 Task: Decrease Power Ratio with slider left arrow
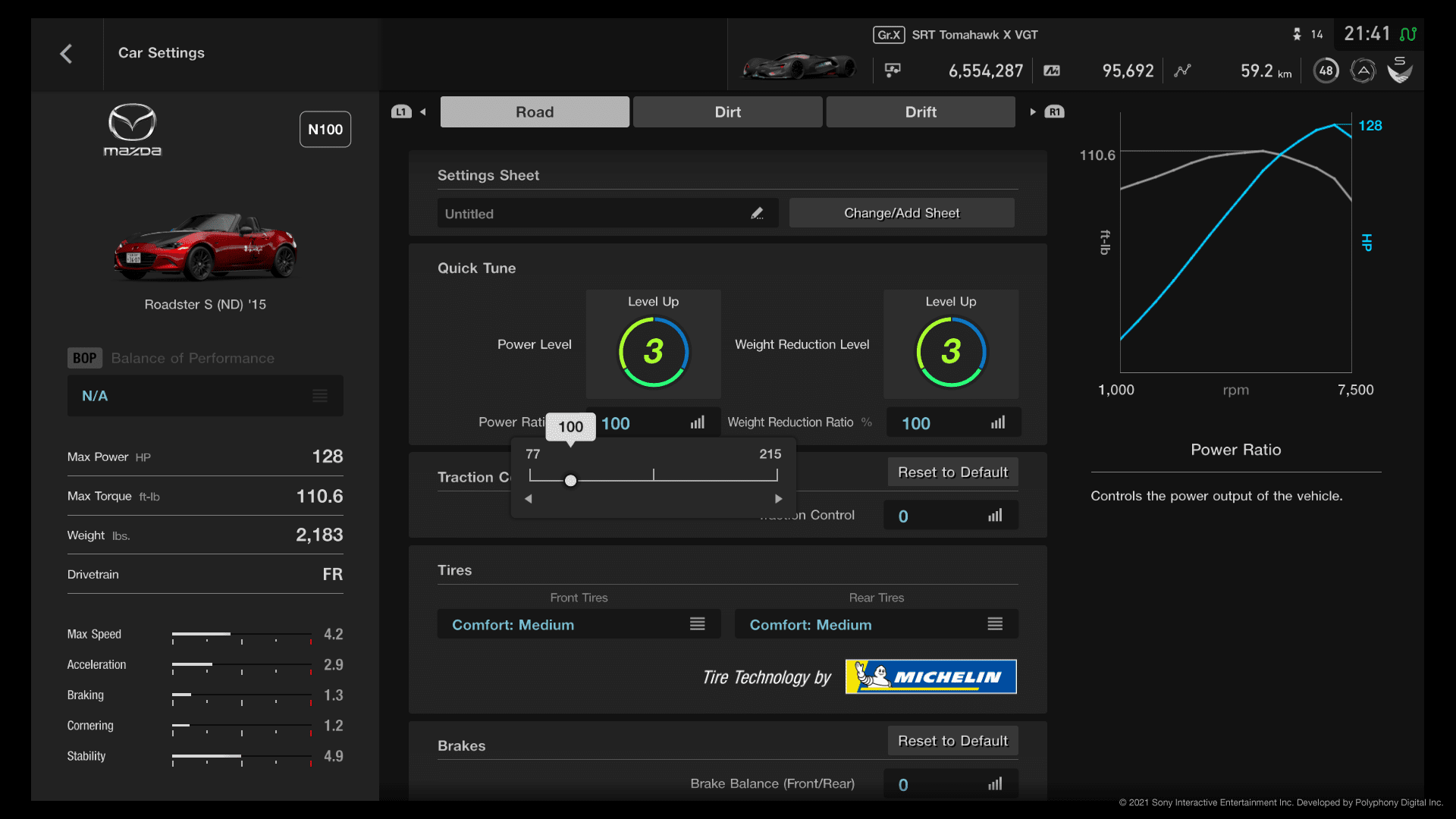(x=529, y=499)
